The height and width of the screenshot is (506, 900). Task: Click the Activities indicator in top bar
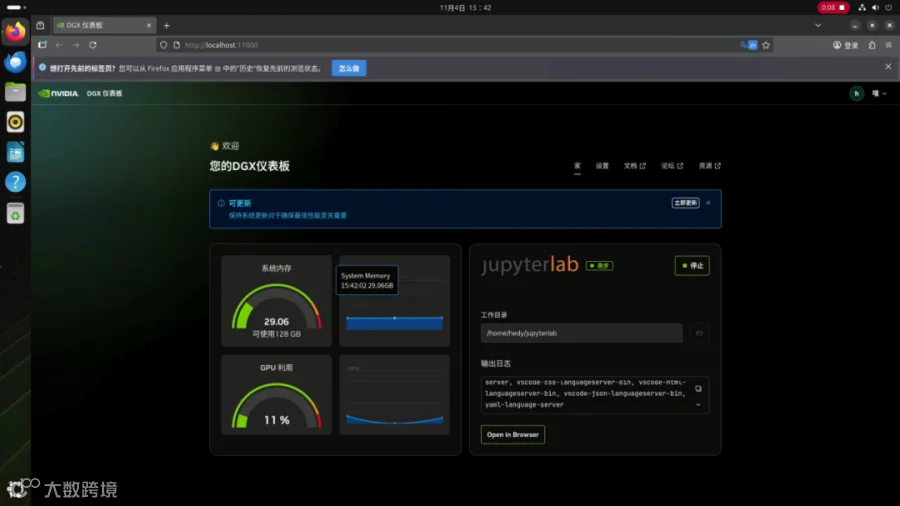pos(16,7)
